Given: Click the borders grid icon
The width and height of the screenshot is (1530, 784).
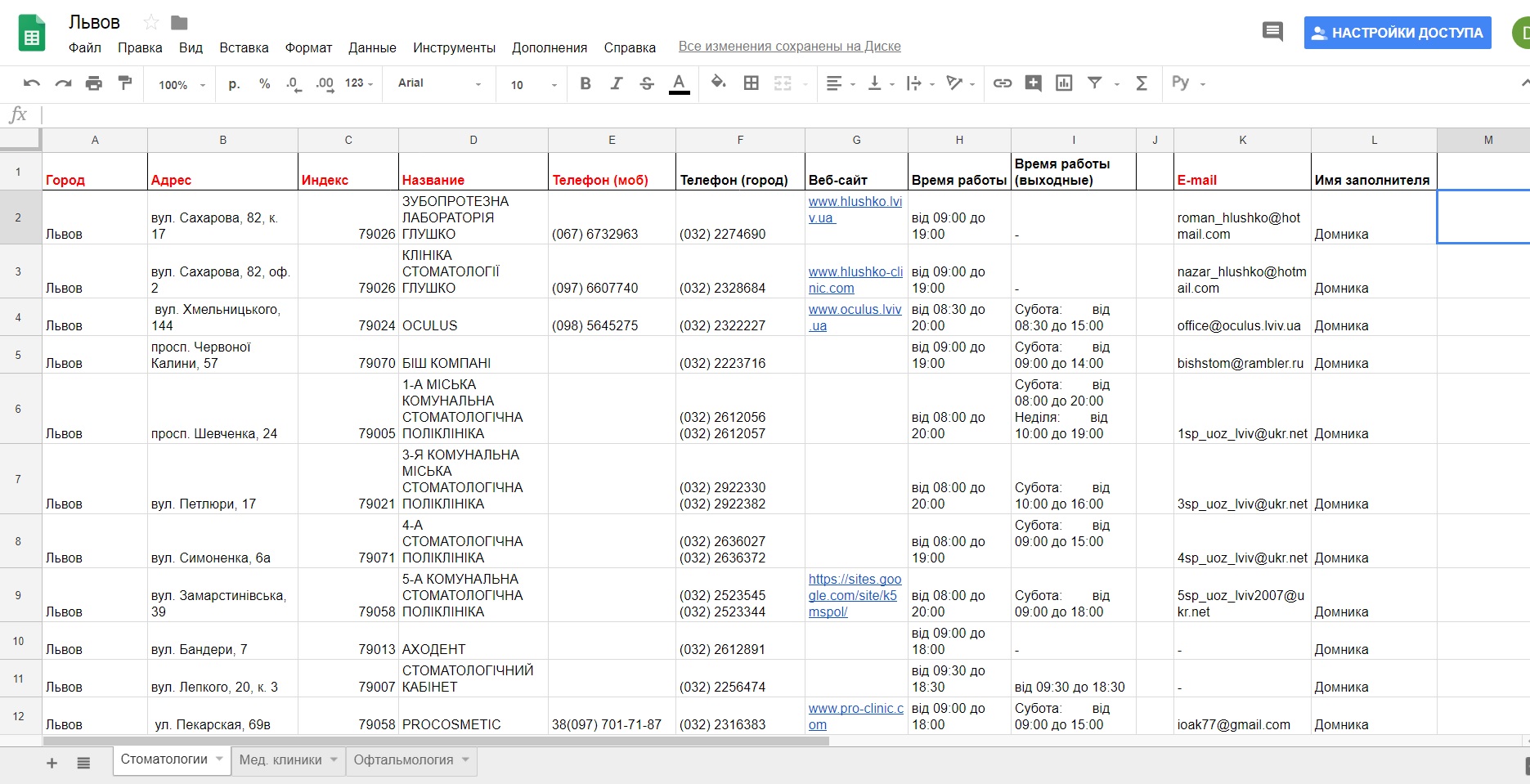Looking at the screenshot, I should point(752,83).
